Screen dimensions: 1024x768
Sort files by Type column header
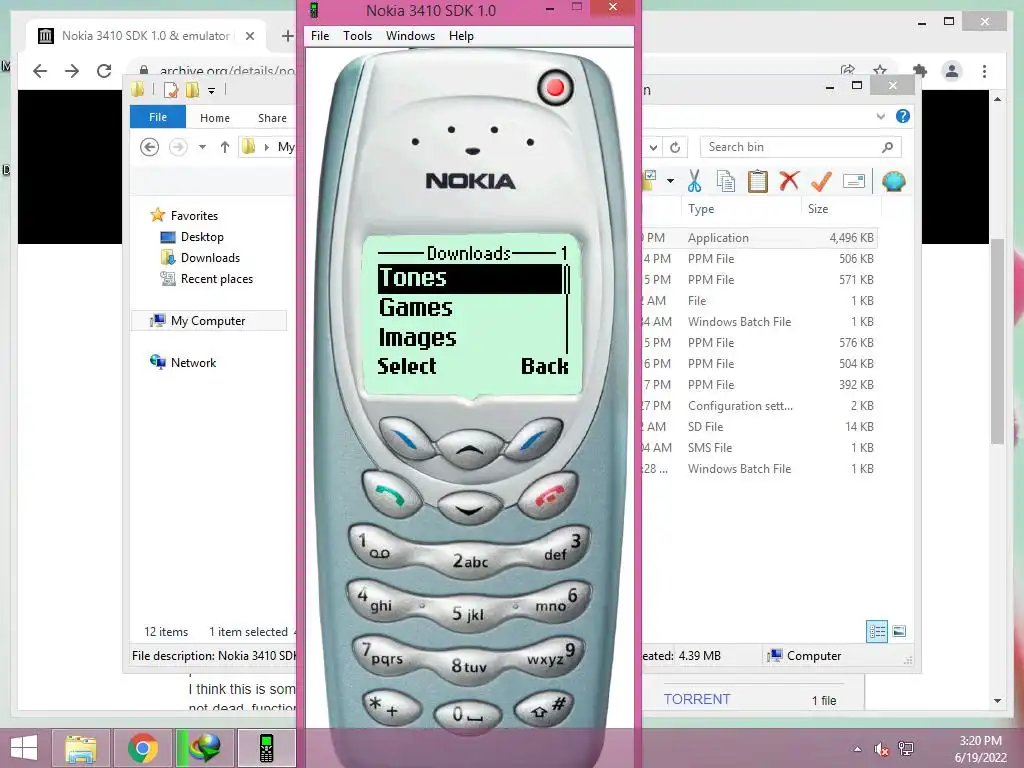701,209
